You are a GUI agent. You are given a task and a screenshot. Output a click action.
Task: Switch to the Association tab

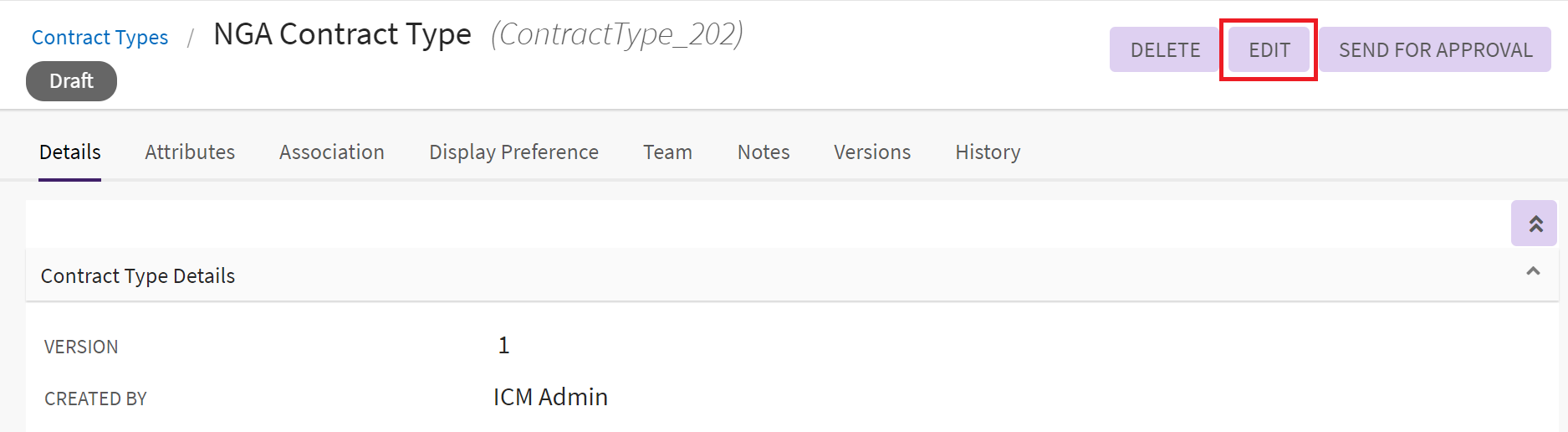332,152
